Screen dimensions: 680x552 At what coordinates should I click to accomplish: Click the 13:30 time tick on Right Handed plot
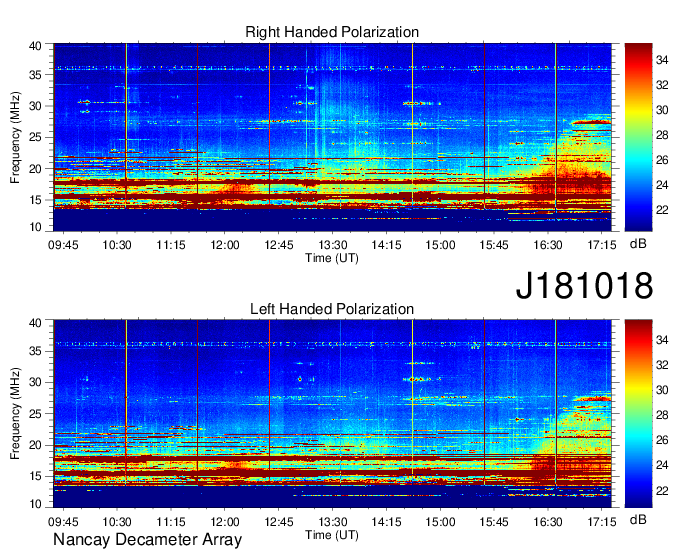333,245
